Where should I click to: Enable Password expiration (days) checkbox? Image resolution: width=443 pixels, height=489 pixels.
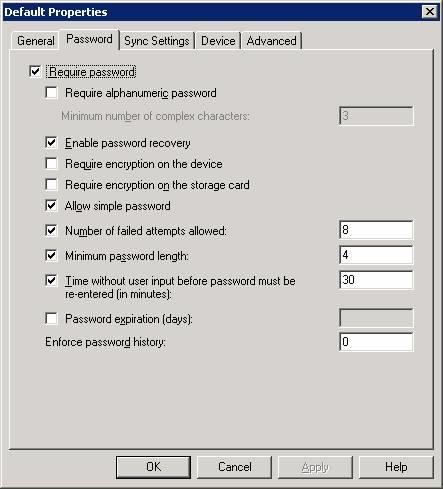pyautogui.click(x=51, y=319)
